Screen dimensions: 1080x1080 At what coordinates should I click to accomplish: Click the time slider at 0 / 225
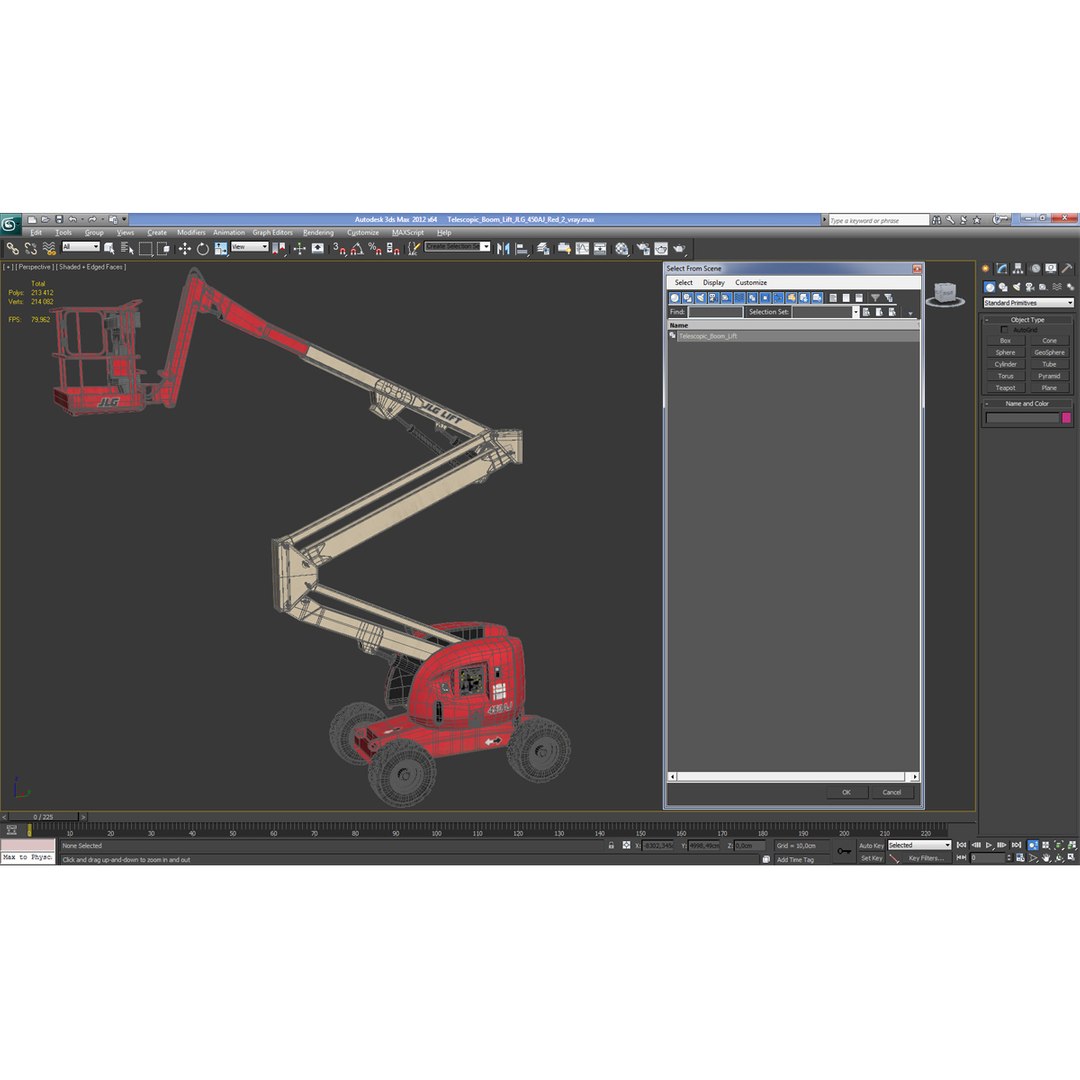coord(43,817)
